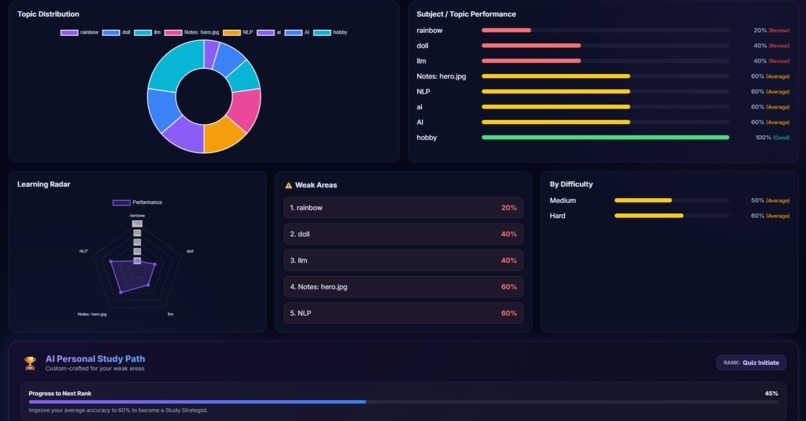Click the doll performance bar
806x421 pixels.
pyautogui.click(x=531, y=46)
